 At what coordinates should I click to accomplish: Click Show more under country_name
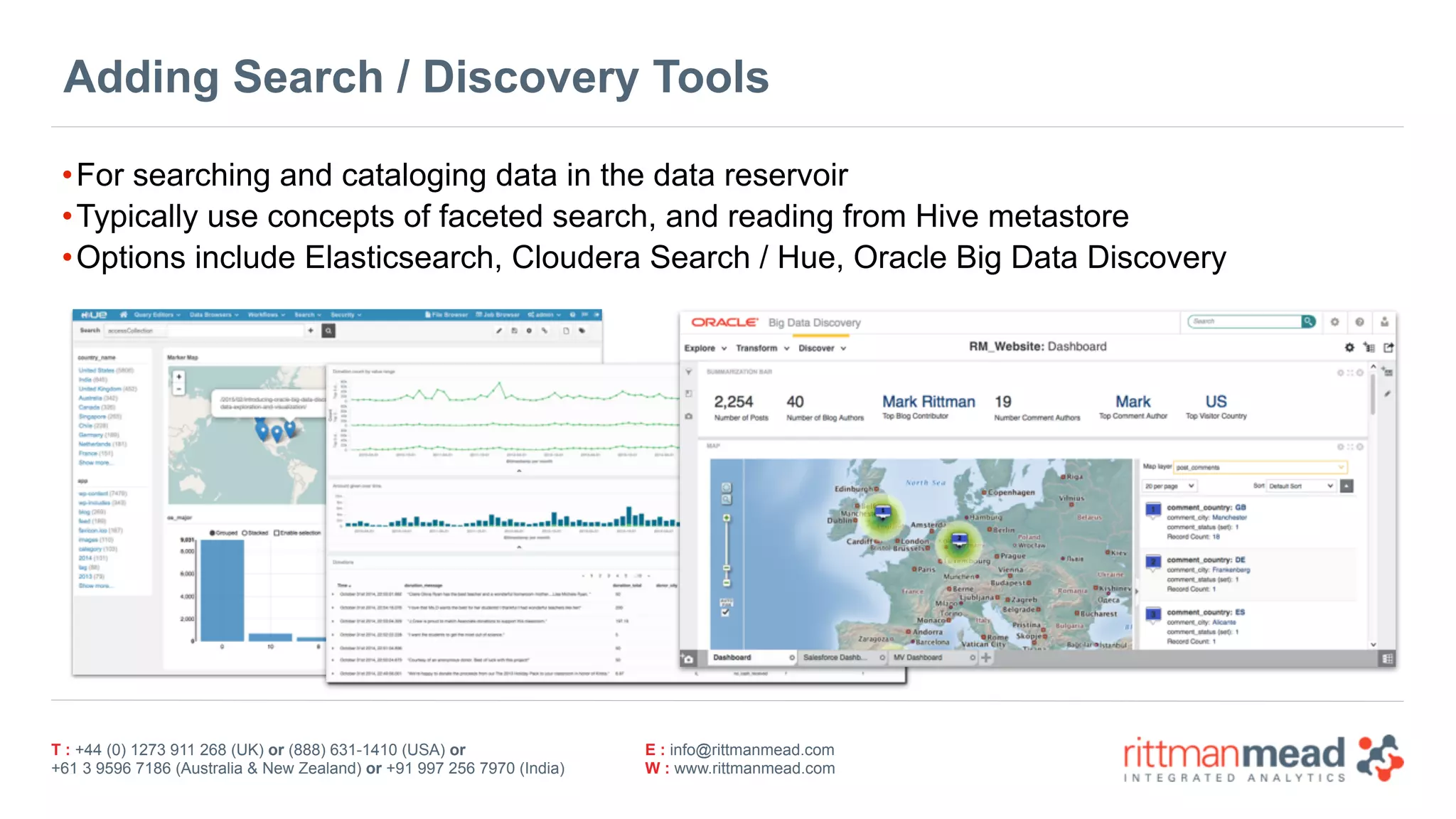(95, 463)
